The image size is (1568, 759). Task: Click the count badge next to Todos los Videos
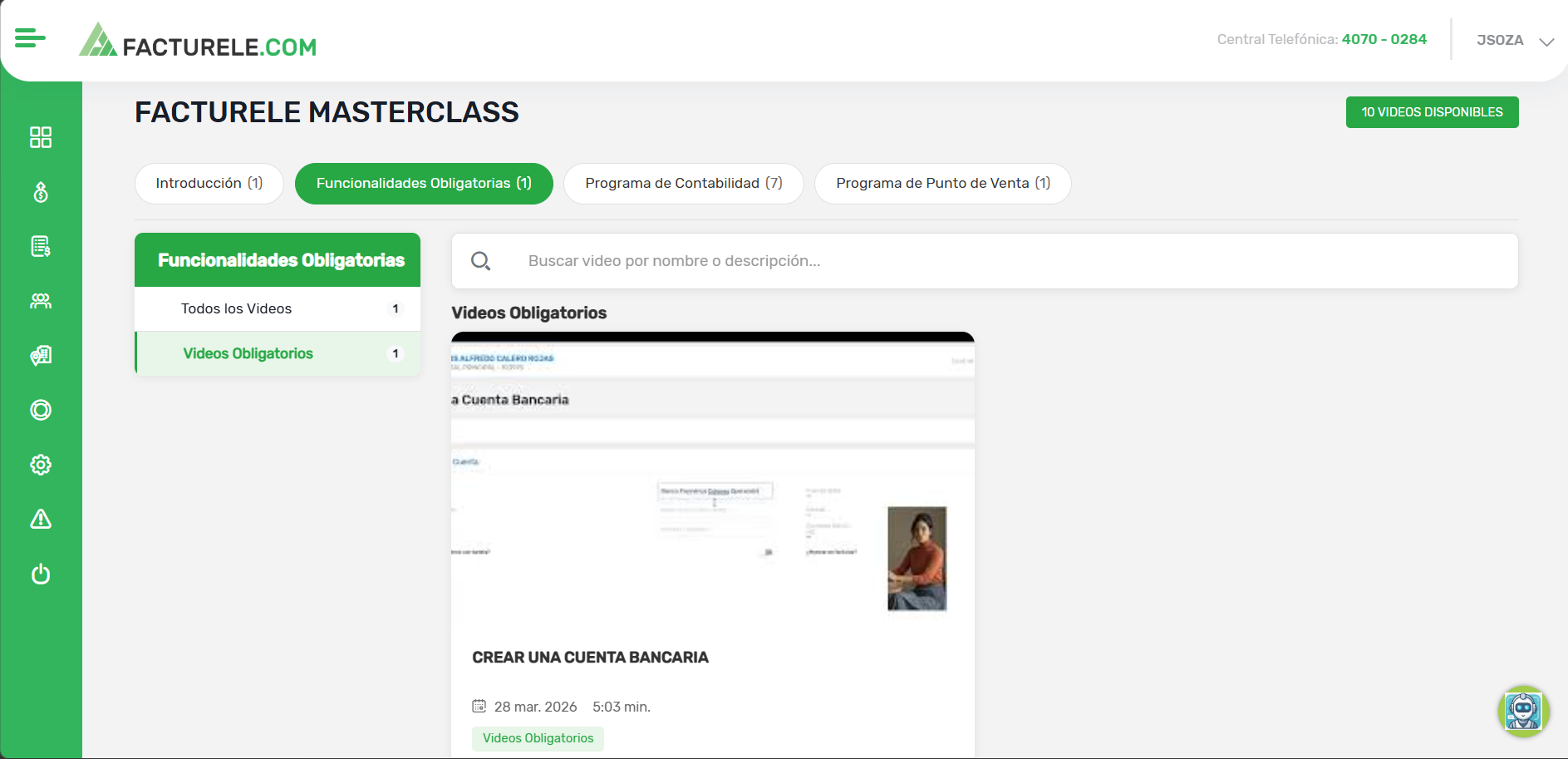pos(396,309)
